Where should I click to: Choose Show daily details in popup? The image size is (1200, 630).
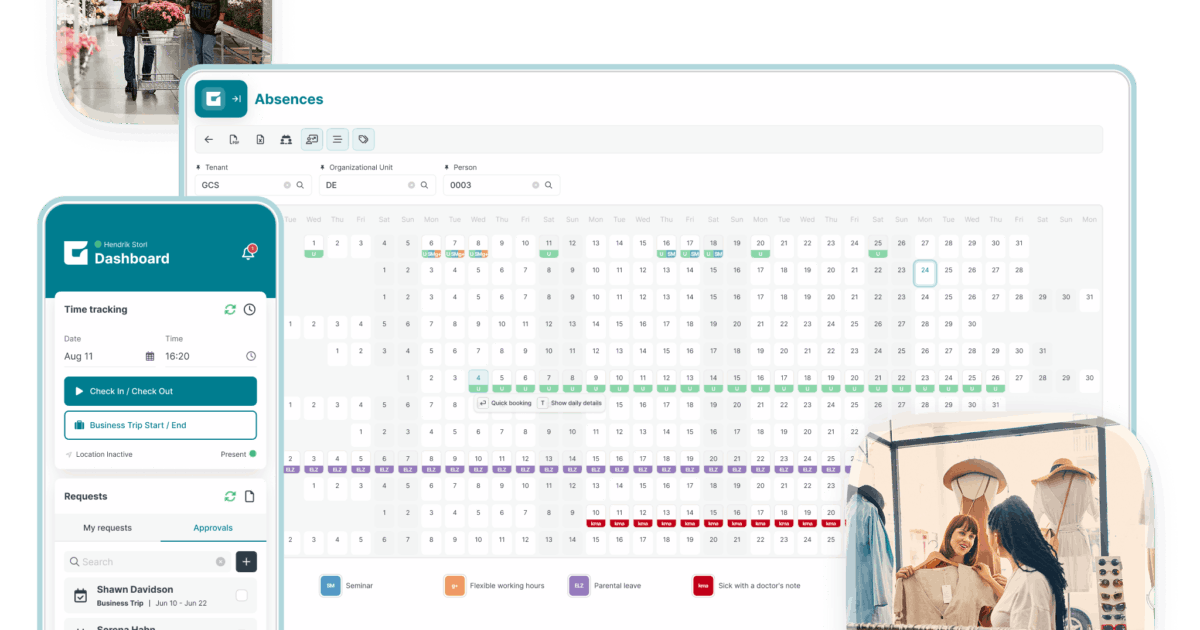tap(570, 403)
